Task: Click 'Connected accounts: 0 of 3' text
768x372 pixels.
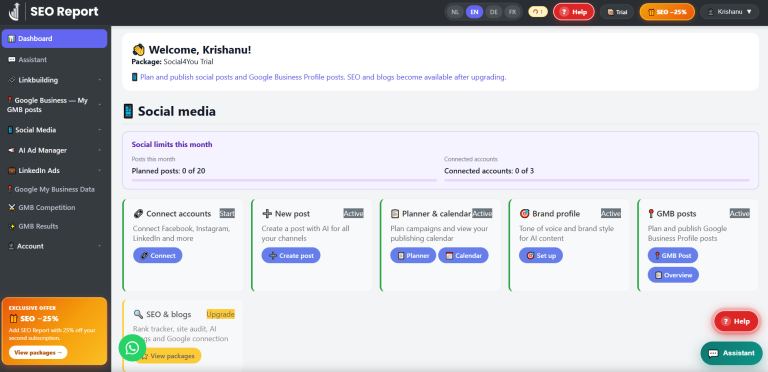Action: point(489,171)
